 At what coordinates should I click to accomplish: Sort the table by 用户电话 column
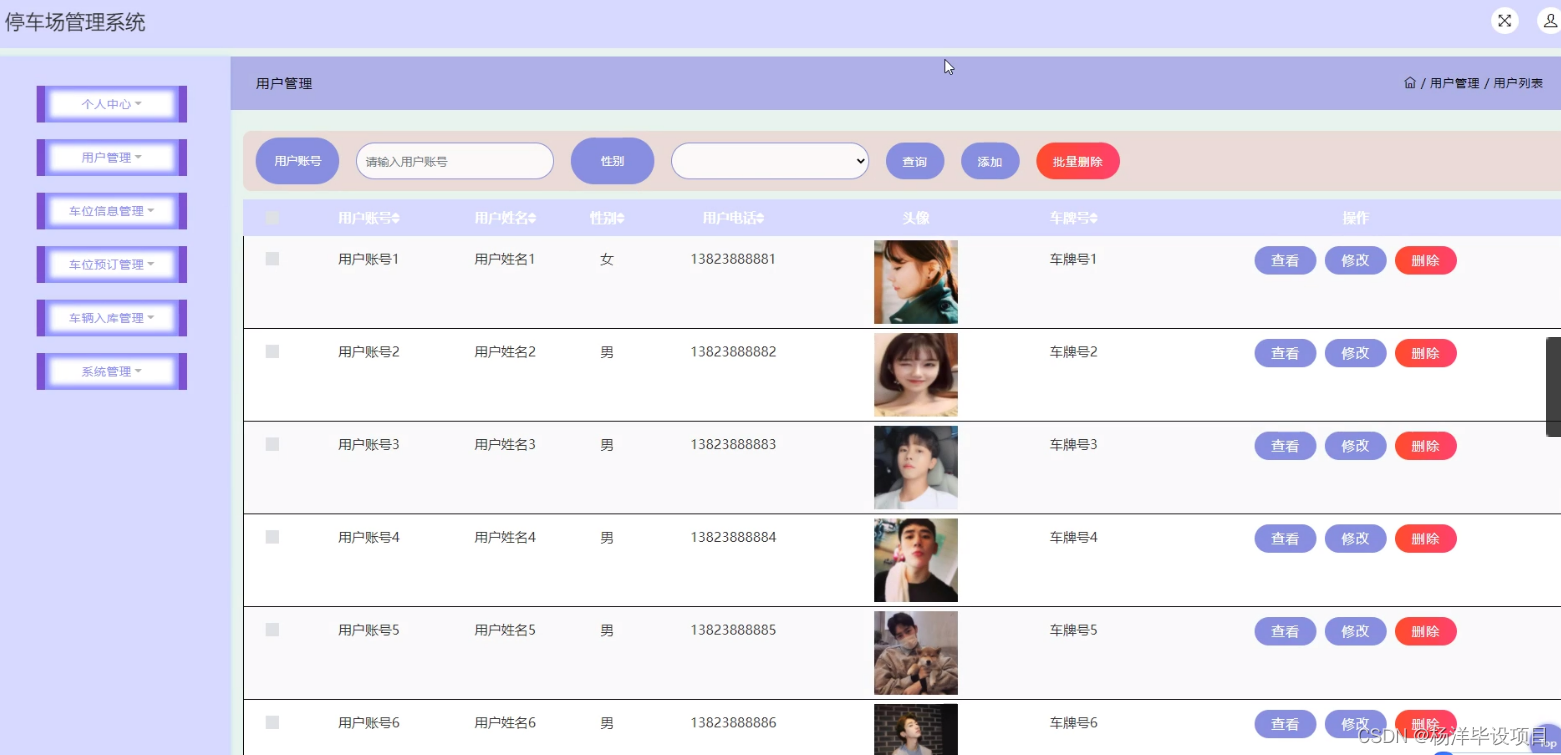pos(733,217)
